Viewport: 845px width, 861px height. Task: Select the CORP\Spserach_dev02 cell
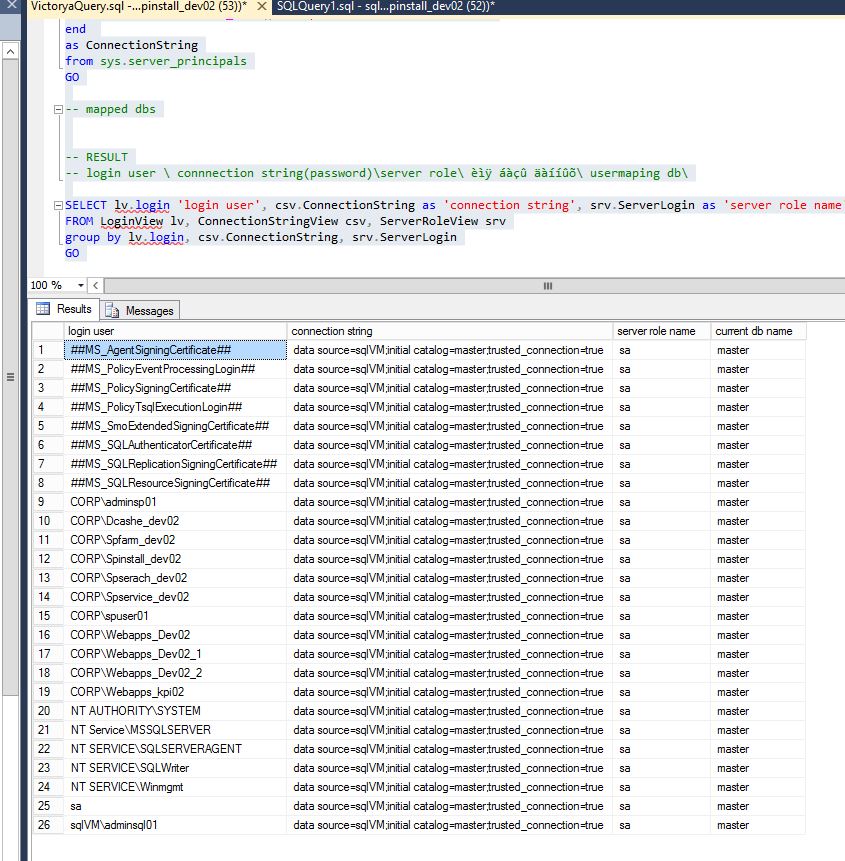coord(175,578)
